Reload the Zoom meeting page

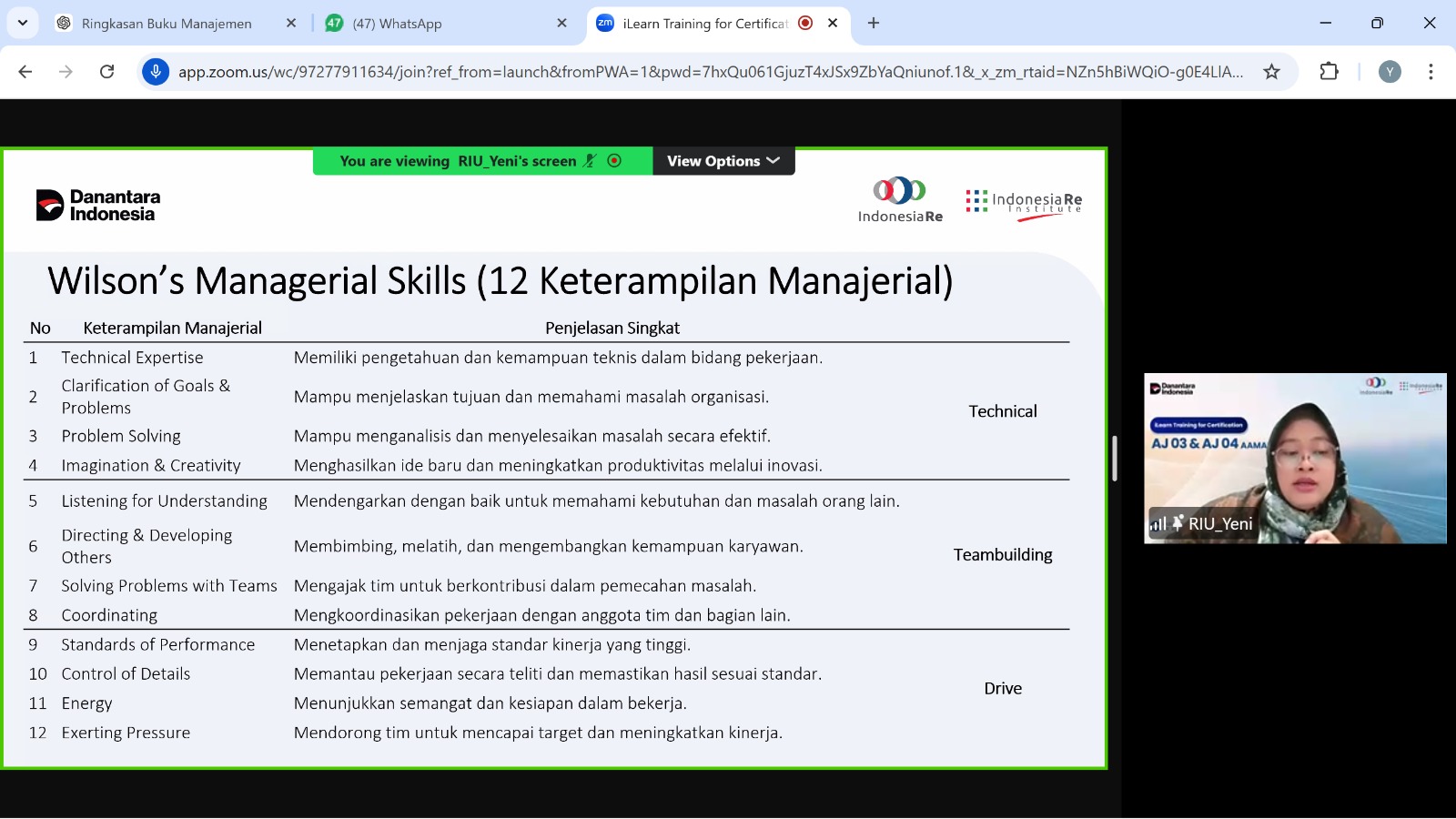pyautogui.click(x=106, y=72)
